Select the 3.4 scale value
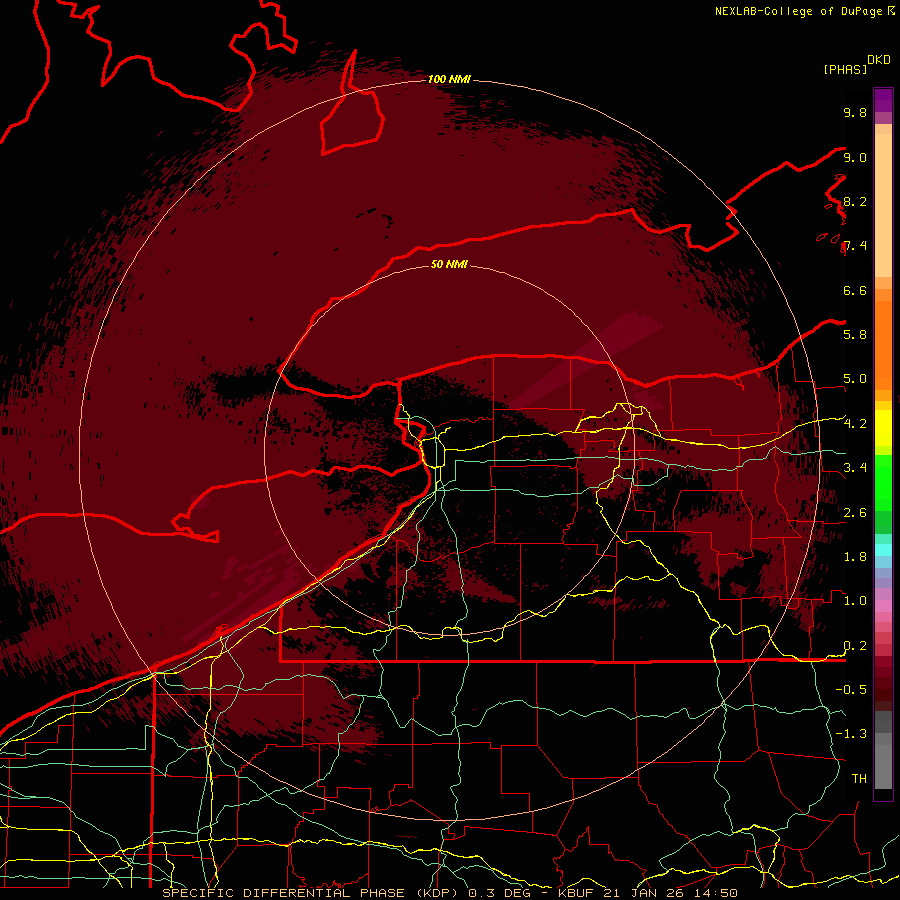900x900 pixels. click(855, 468)
